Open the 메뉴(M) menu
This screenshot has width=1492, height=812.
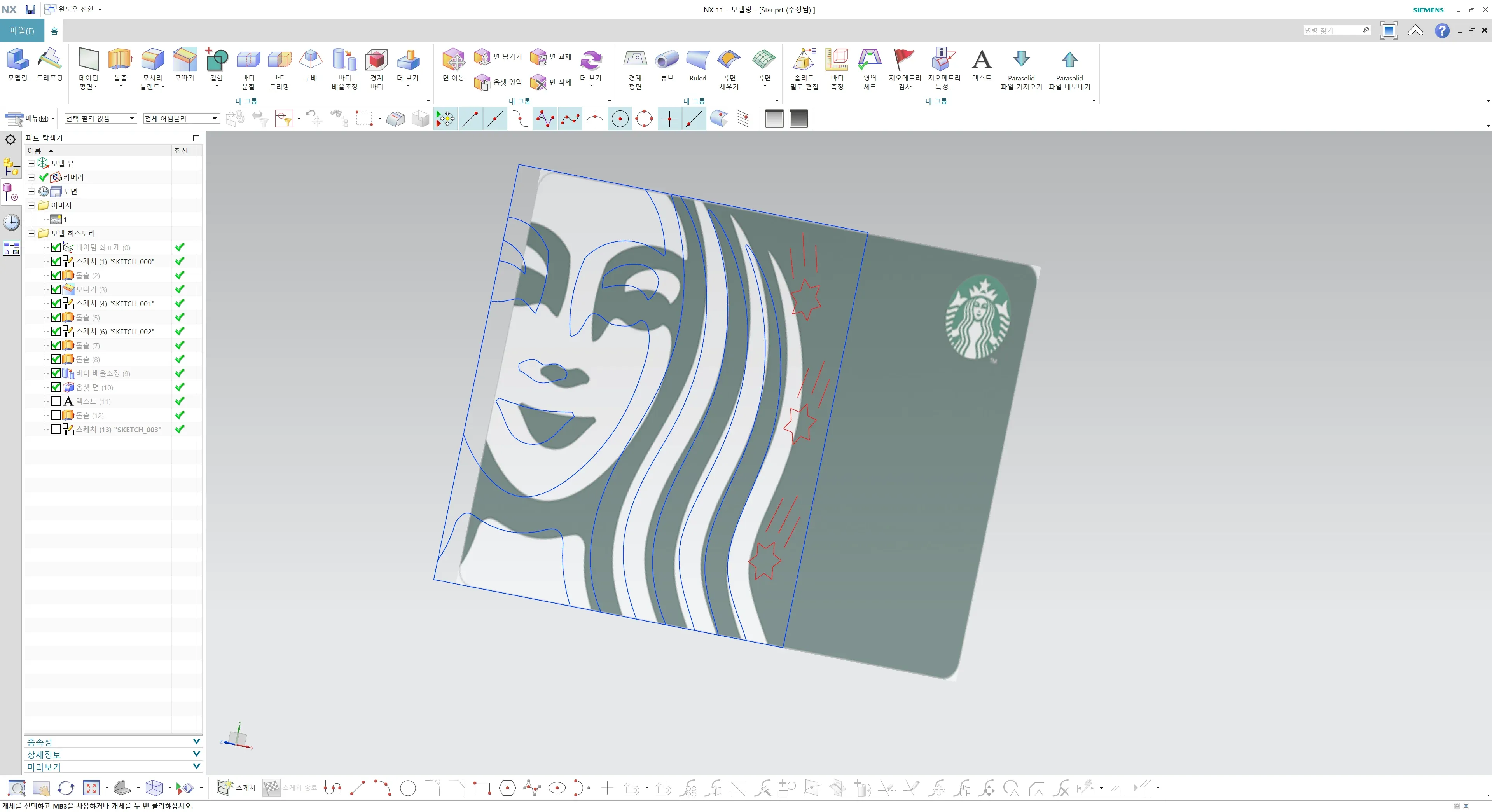click(x=30, y=119)
